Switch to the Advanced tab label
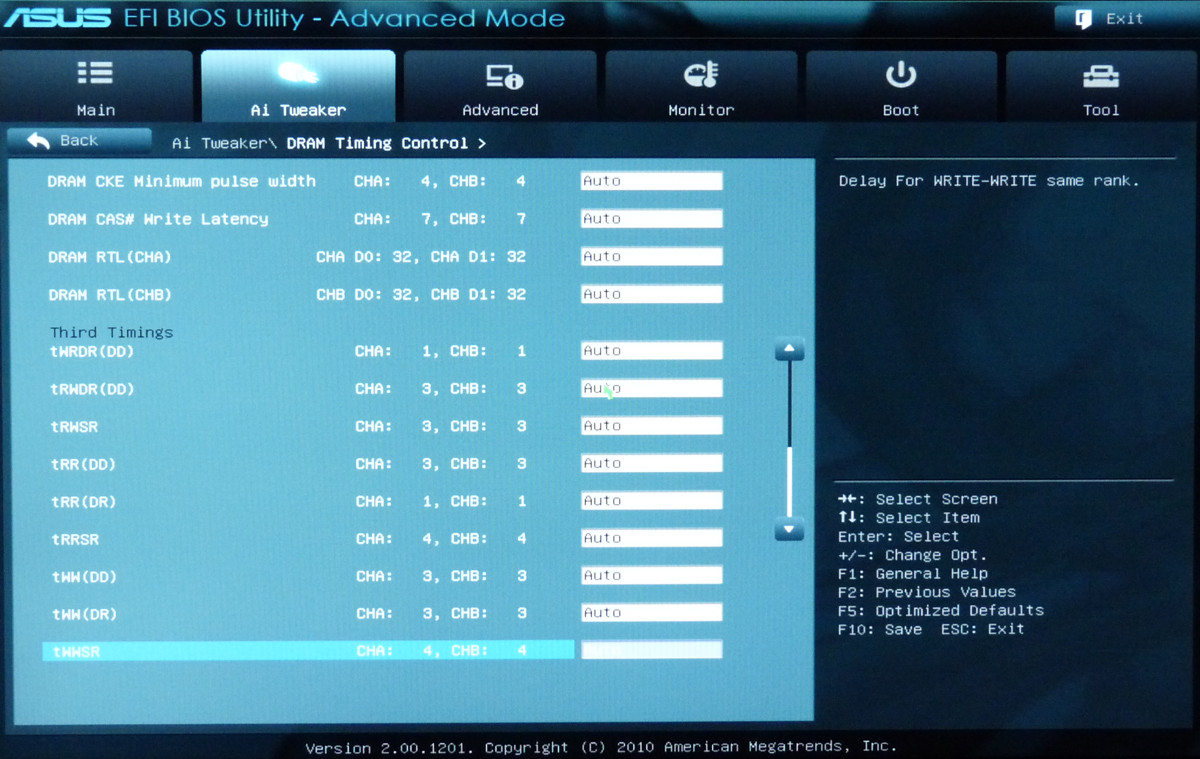 pos(500,110)
